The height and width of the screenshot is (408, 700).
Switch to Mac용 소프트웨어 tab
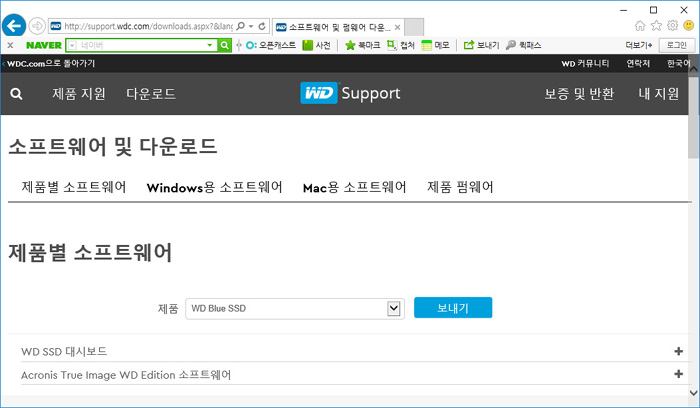(354, 187)
